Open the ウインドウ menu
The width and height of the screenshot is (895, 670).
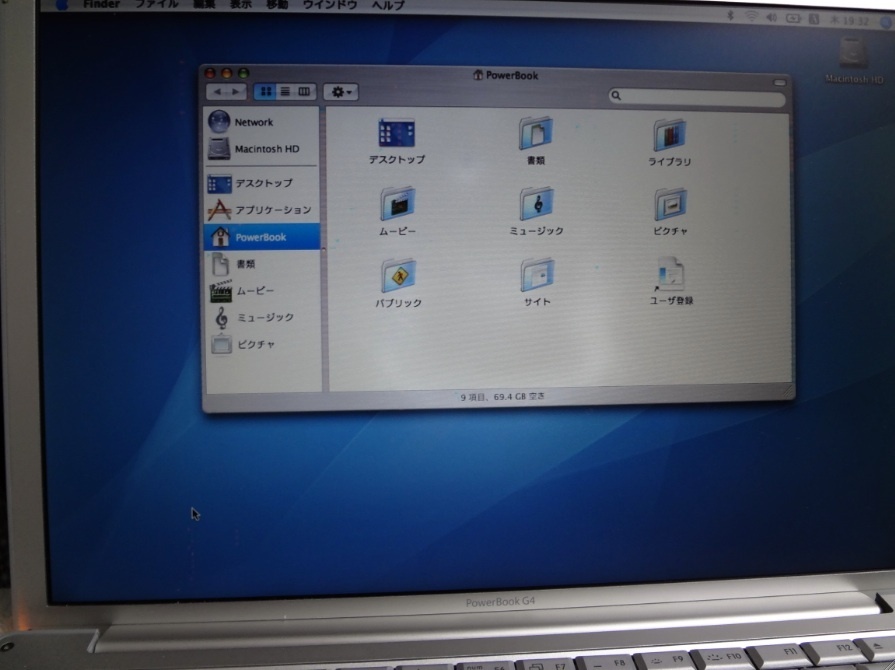tap(330, 5)
